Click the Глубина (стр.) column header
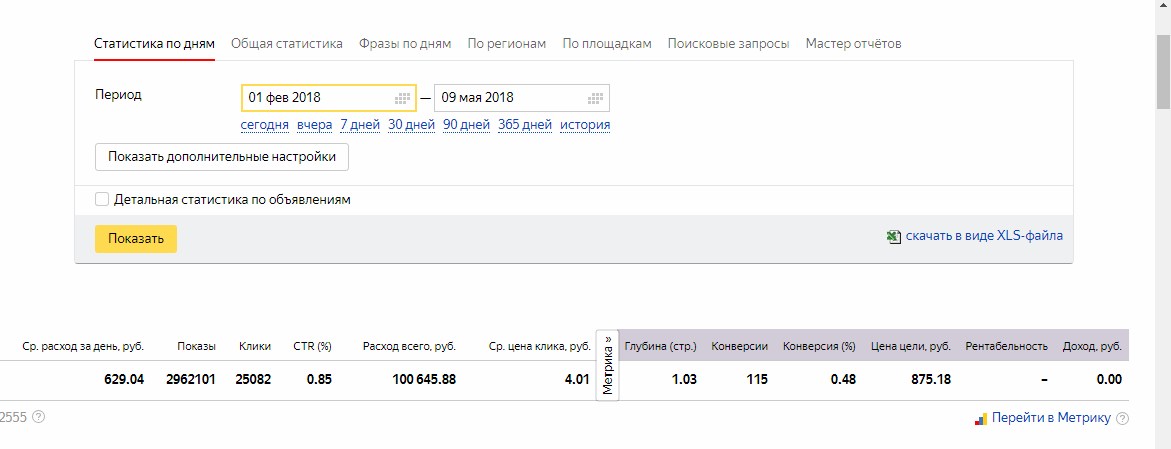 click(660, 347)
